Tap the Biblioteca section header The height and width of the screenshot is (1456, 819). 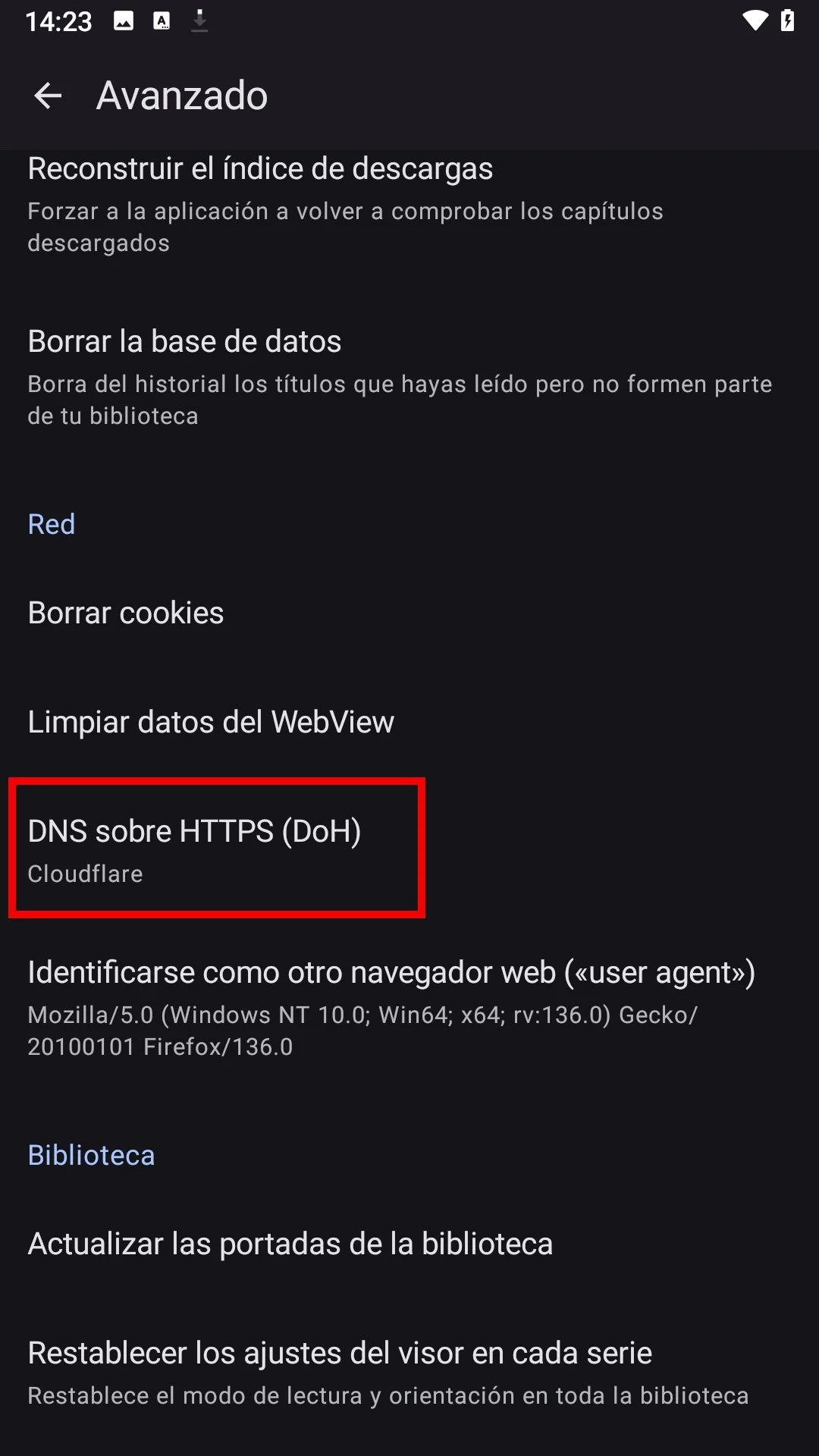tap(91, 1155)
